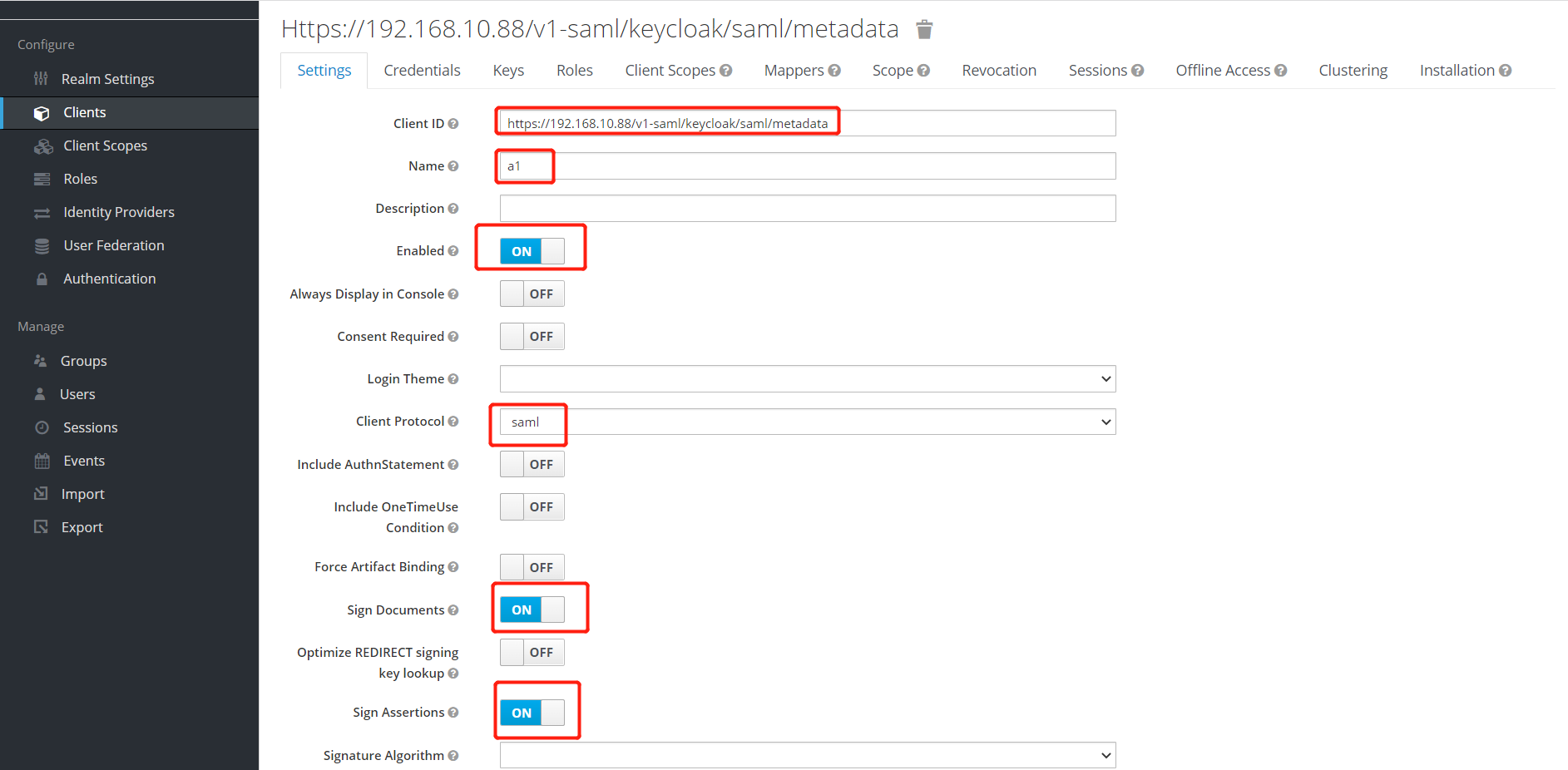This screenshot has width=1568, height=770.
Task: Open the Login Theme dropdown
Action: click(808, 379)
